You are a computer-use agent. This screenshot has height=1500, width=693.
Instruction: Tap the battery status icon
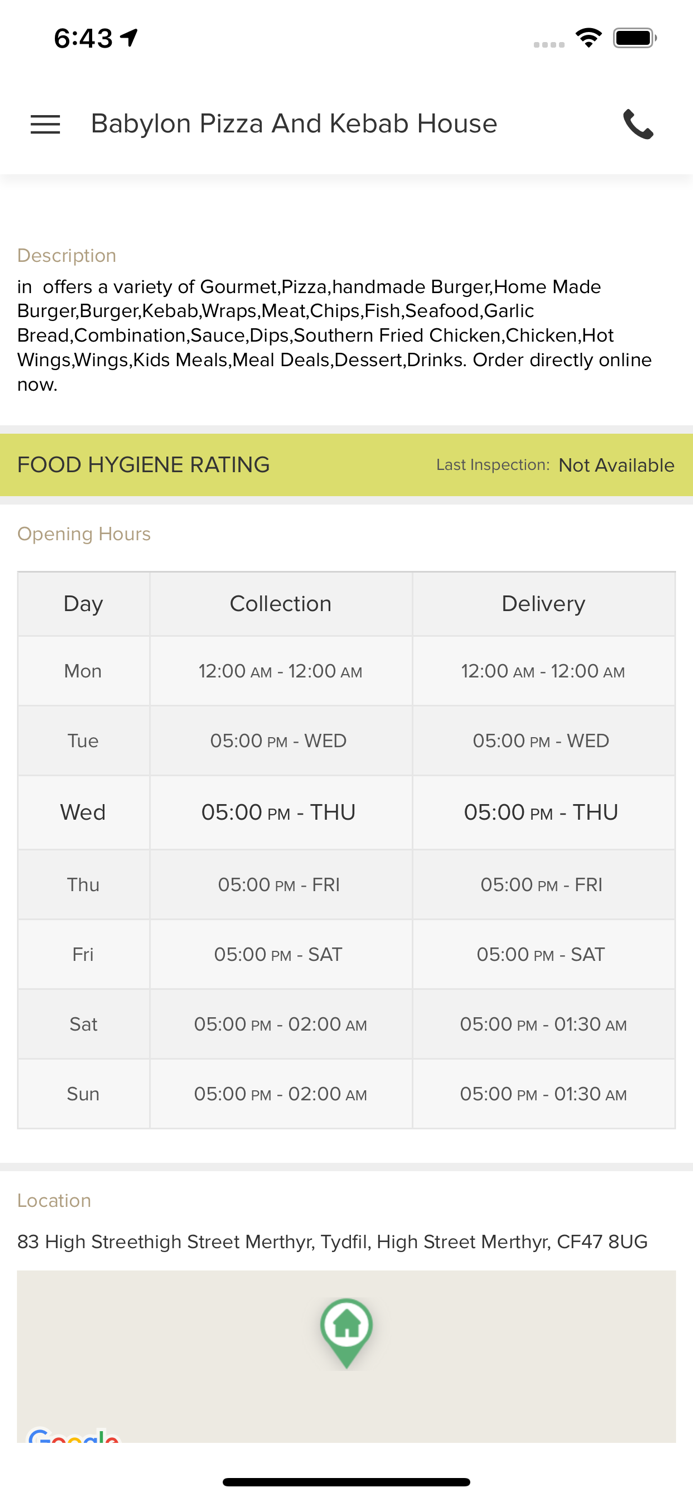pos(634,38)
